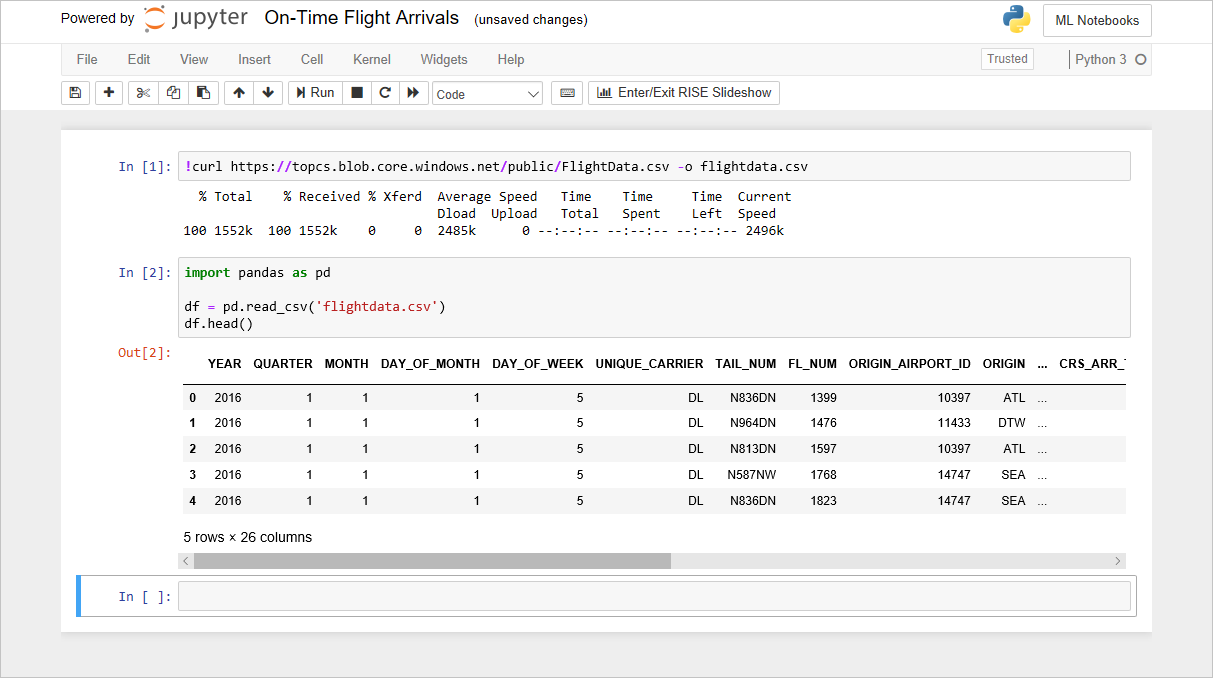Open ML Notebooks
Viewport: 1213px width, 678px height.
click(x=1097, y=19)
